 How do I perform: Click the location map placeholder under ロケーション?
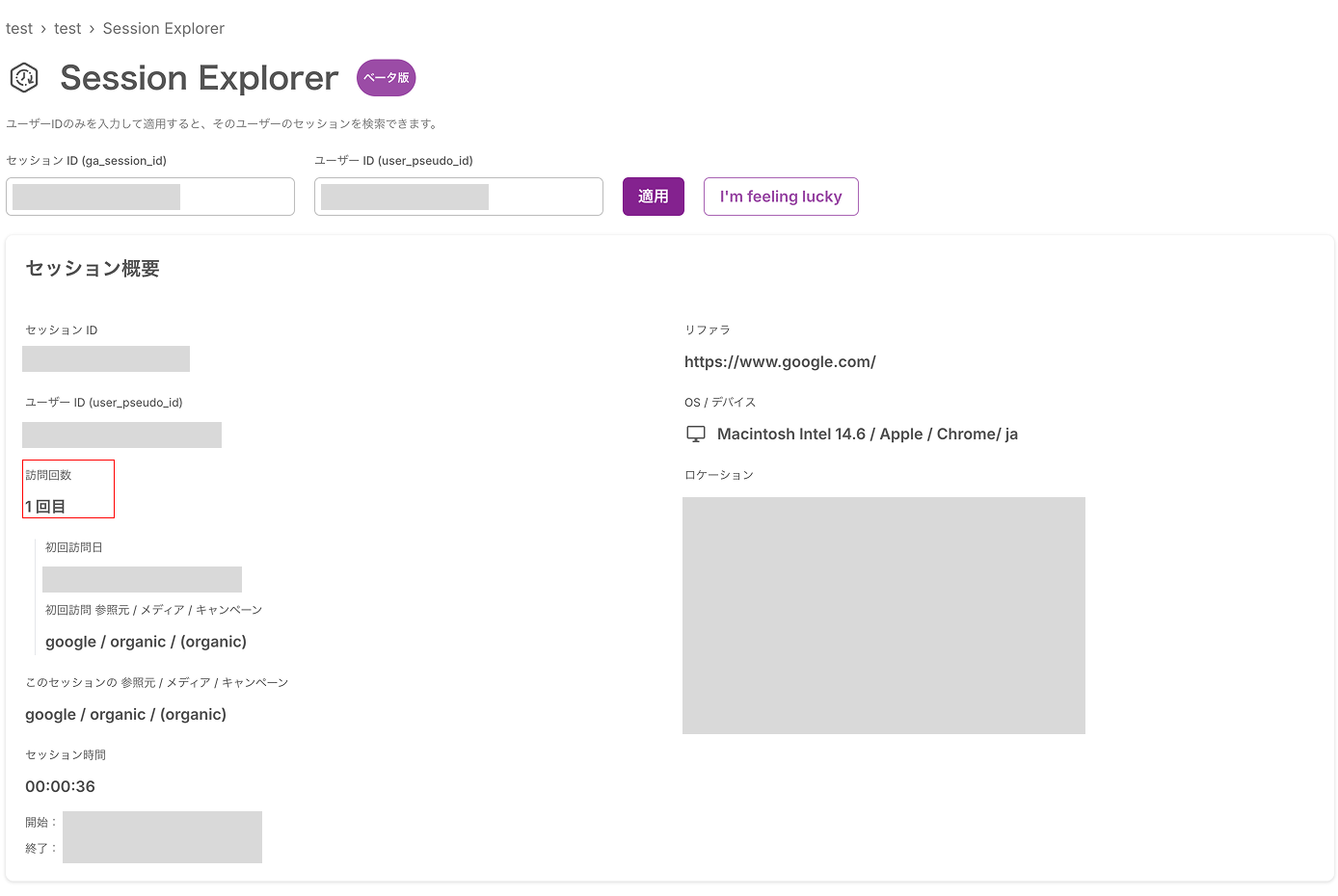pos(884,615)
